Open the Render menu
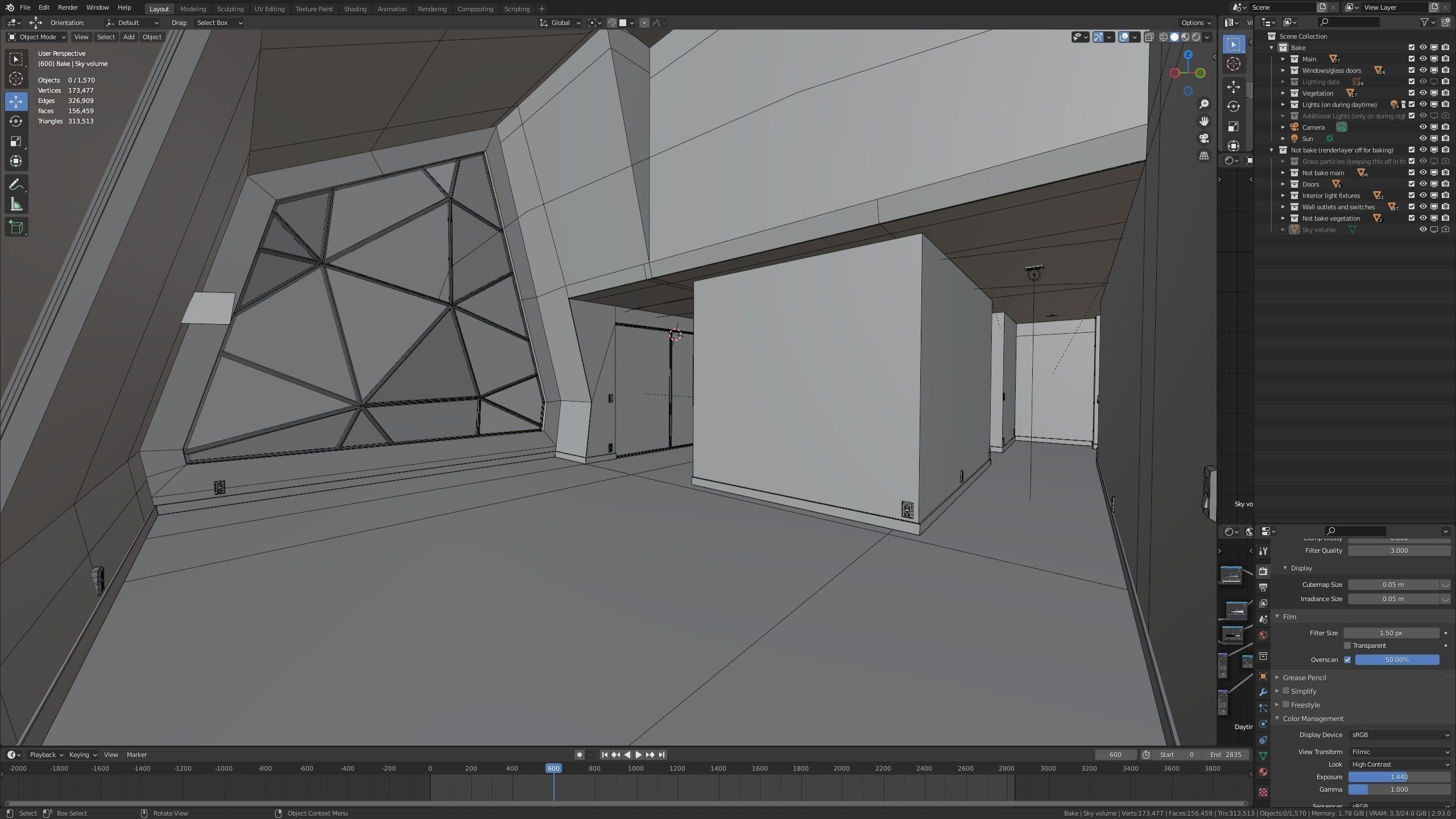The height and width of the screenshot is (819, 1456). tap(68, 7)
